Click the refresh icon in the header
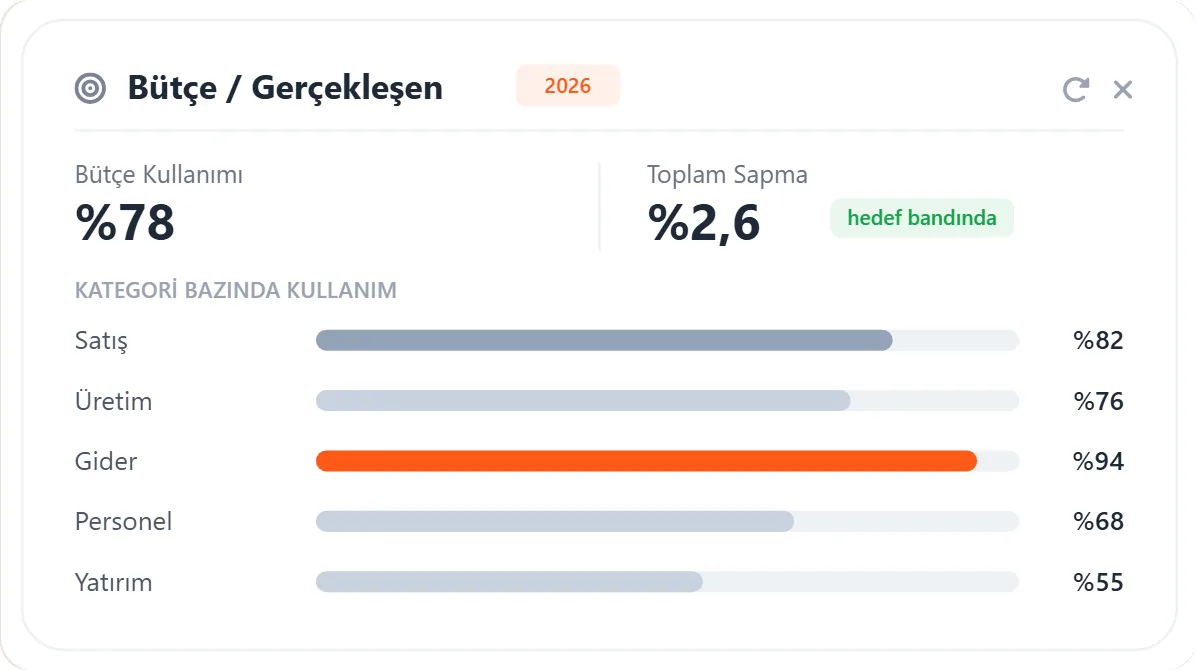The image size is (1196, 670). pyautogui.click(x=1075, y=89)
